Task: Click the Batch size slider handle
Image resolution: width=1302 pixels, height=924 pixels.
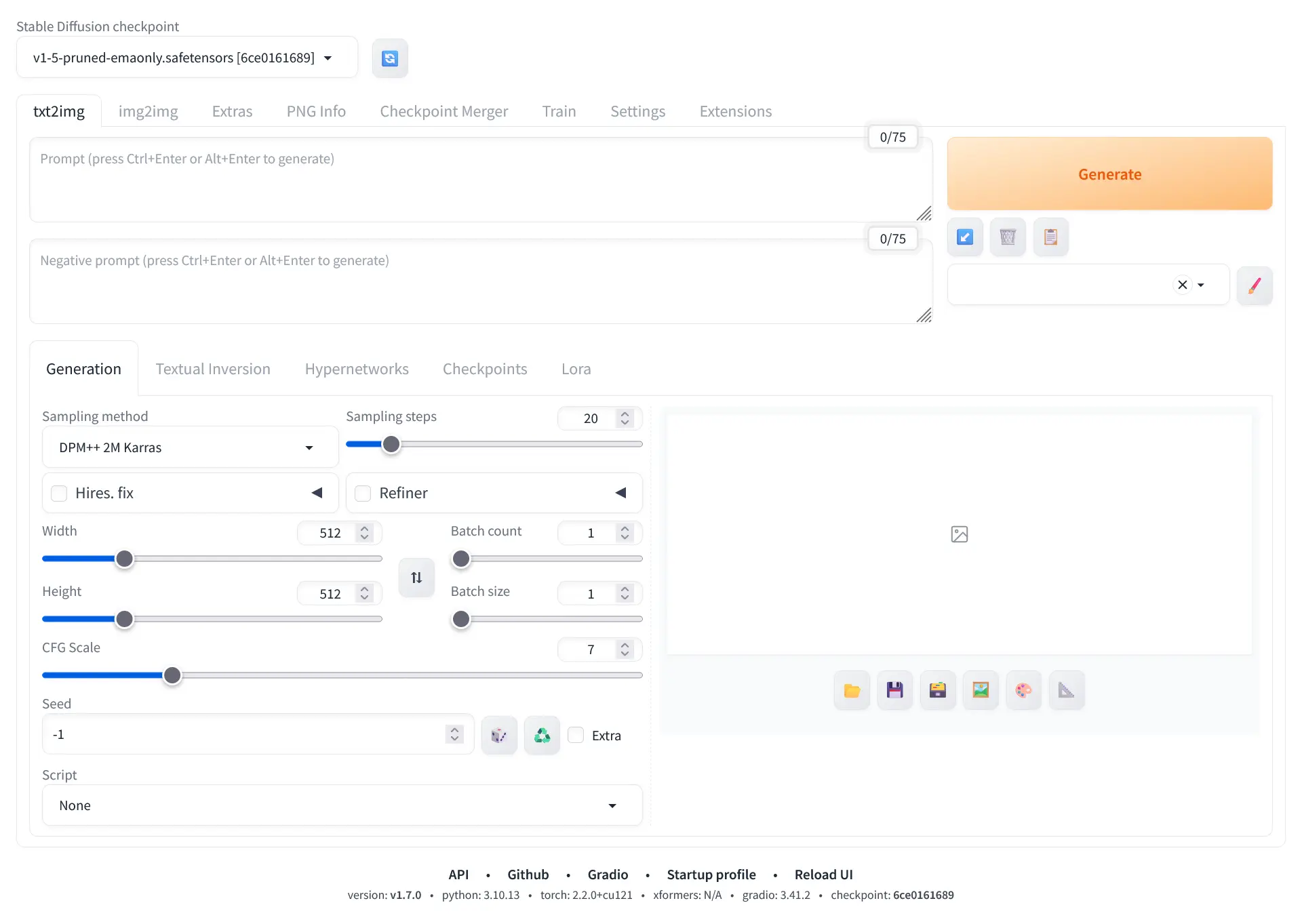Action: point(461,619)
